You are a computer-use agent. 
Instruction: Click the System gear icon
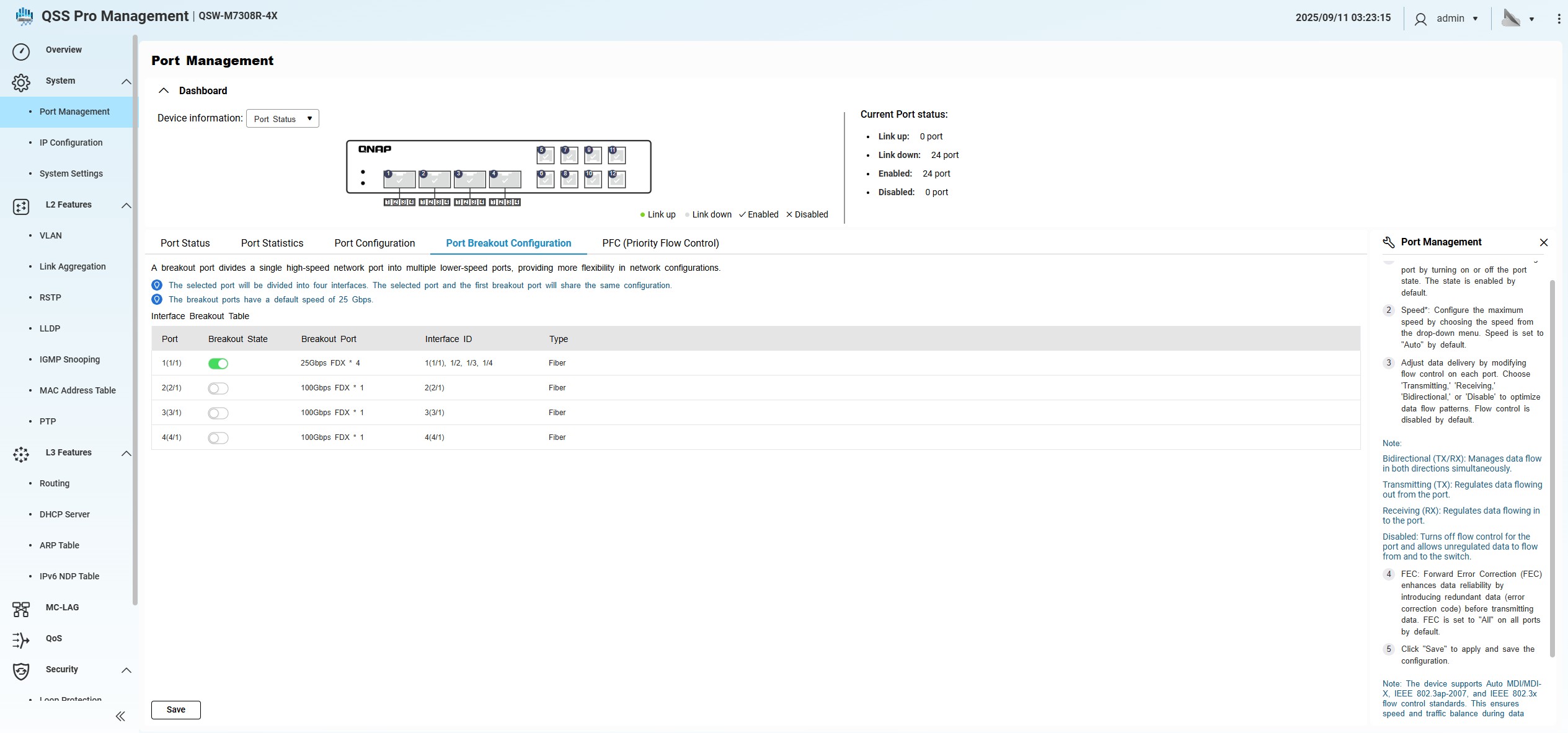(21, 82)
